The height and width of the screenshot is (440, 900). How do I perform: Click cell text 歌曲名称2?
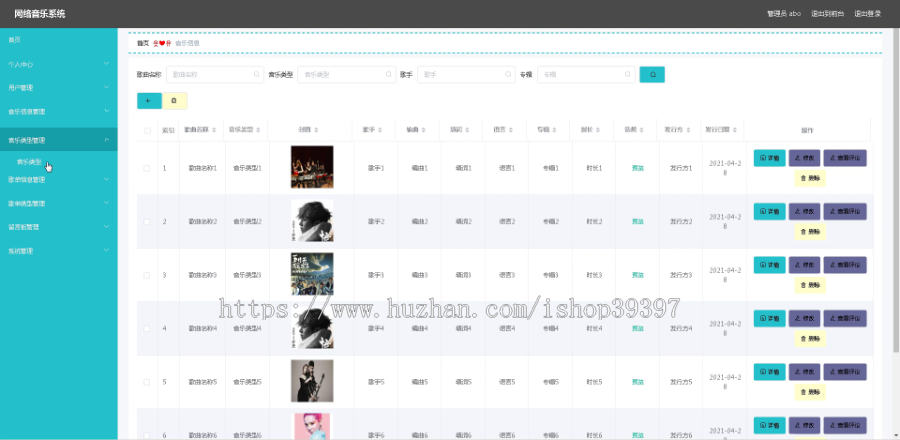203,221
